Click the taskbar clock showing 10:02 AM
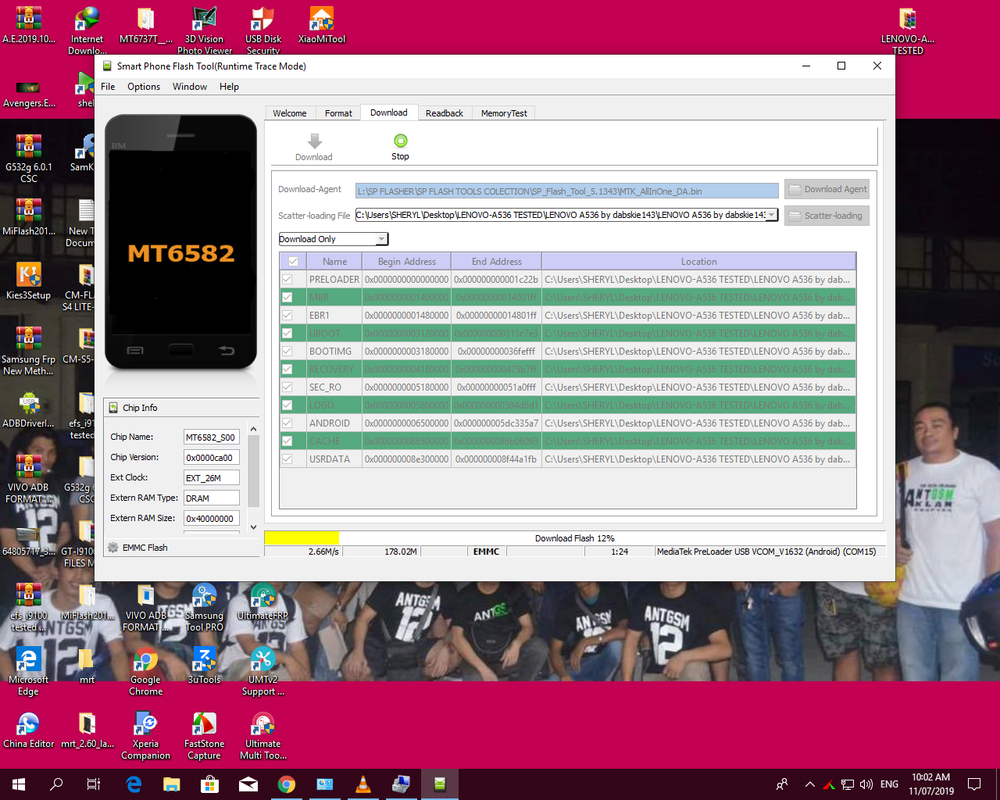Screen dimensions: 1000x800 coord(930,784)
